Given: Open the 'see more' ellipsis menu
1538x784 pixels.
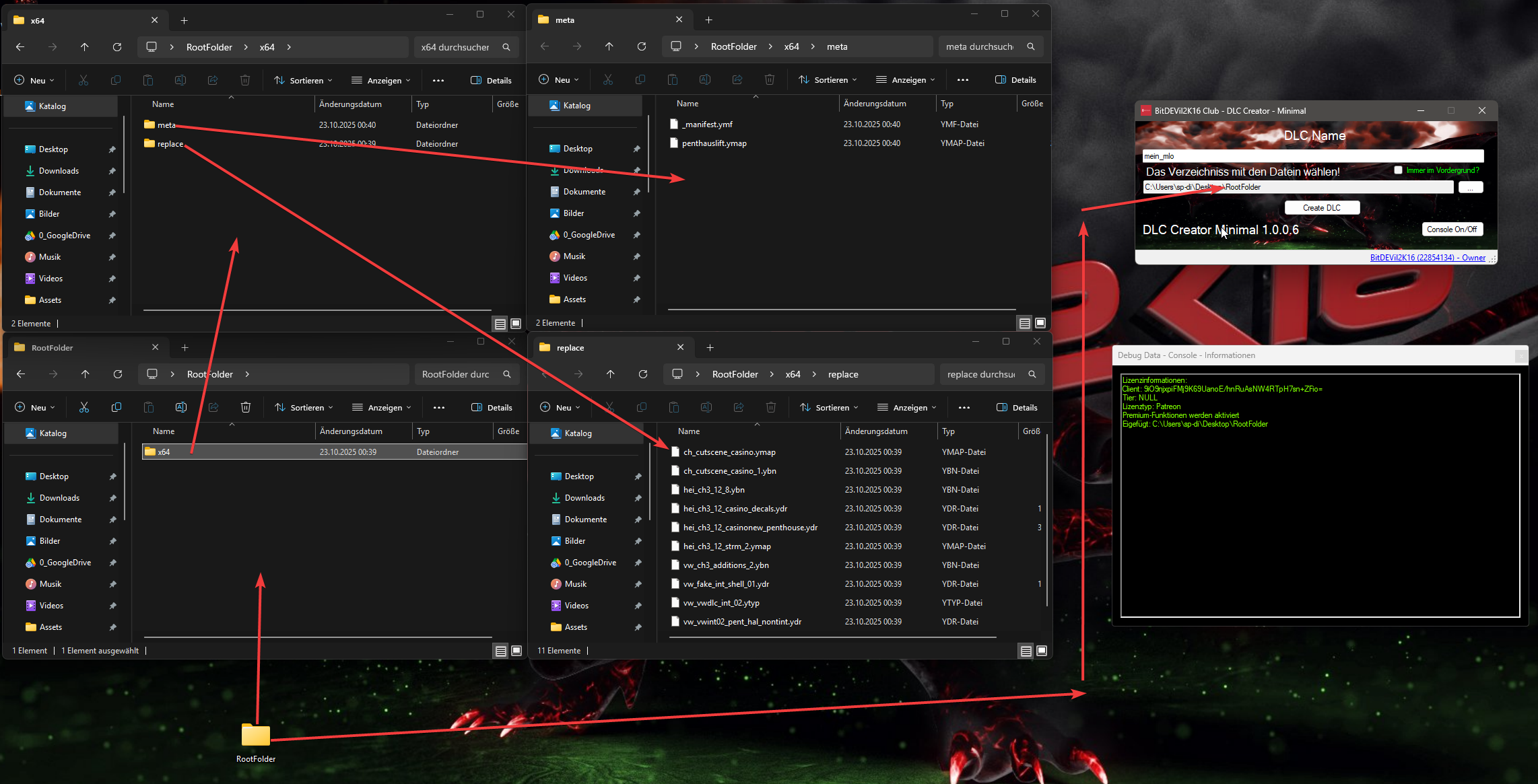Looking at the screenshot, I should coord(438,80).
